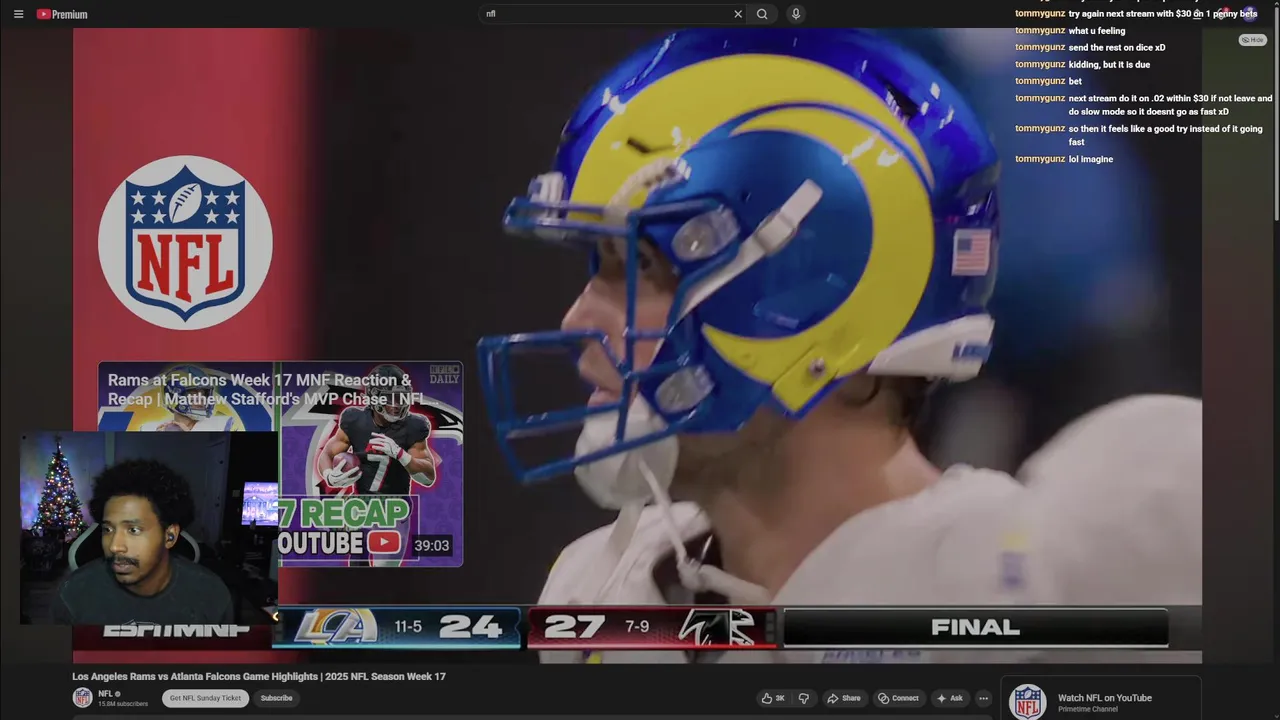Click the video title text

tap(259, 677)
